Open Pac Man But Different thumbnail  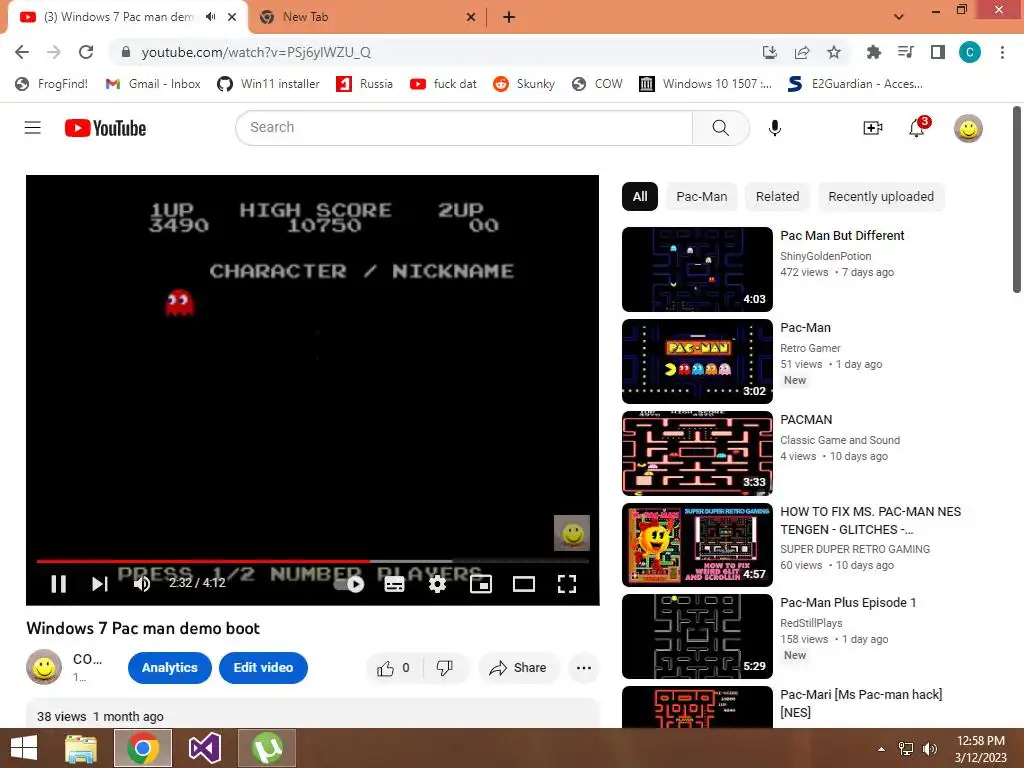tap(697, 269)
